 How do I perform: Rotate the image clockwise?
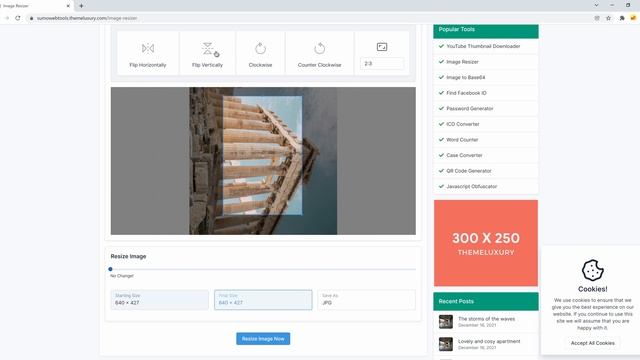pos(260,53)
